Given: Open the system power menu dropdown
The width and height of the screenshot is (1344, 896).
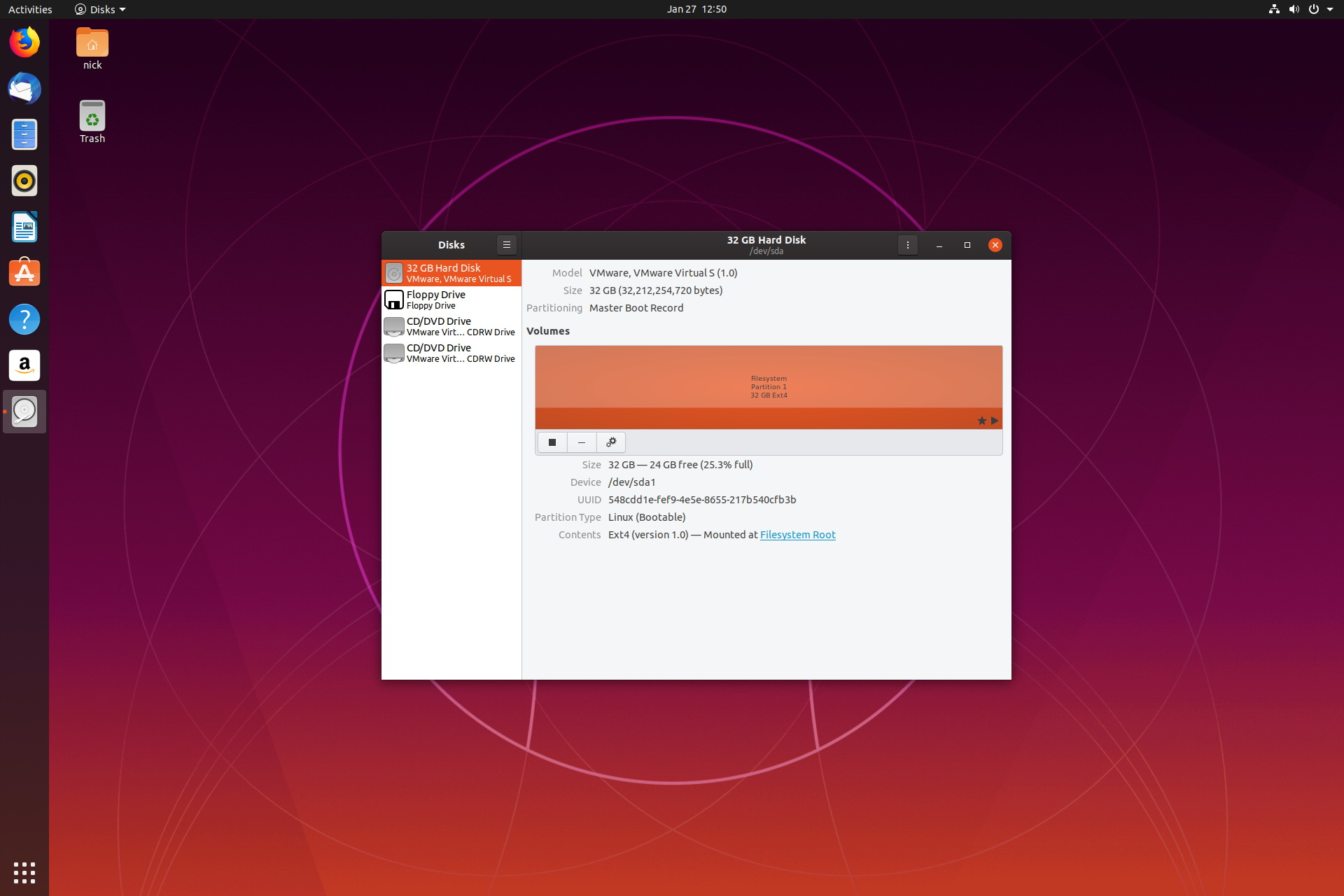Looking at the screenshot, I should tap(1333, 9).
